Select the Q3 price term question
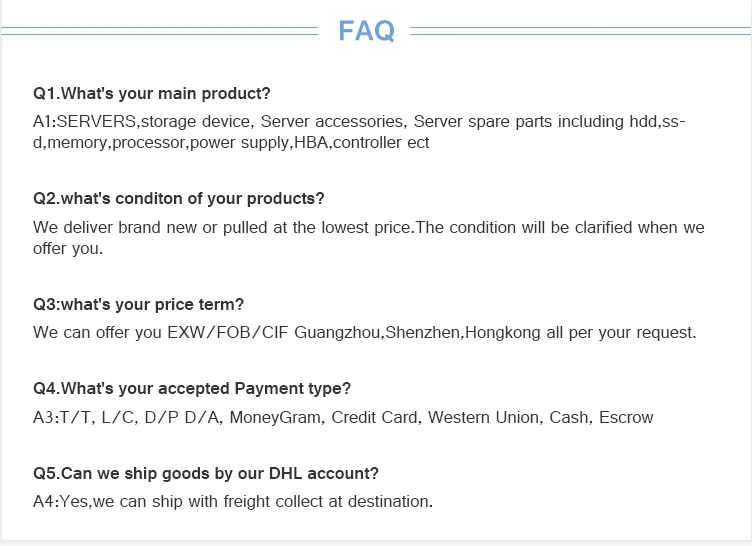Viewport: 752px width, 546px height. point(138,304)
